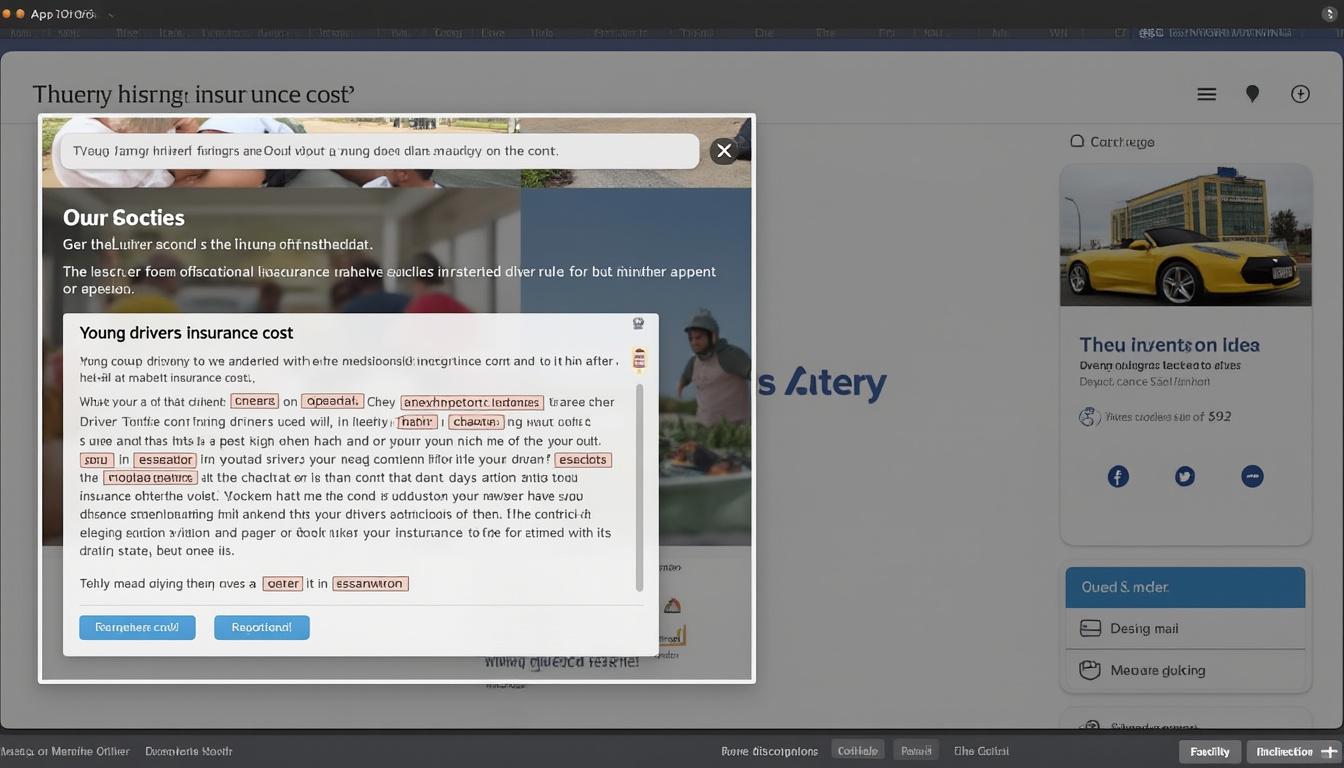Open the "Meoare goking" list item

1185,670
